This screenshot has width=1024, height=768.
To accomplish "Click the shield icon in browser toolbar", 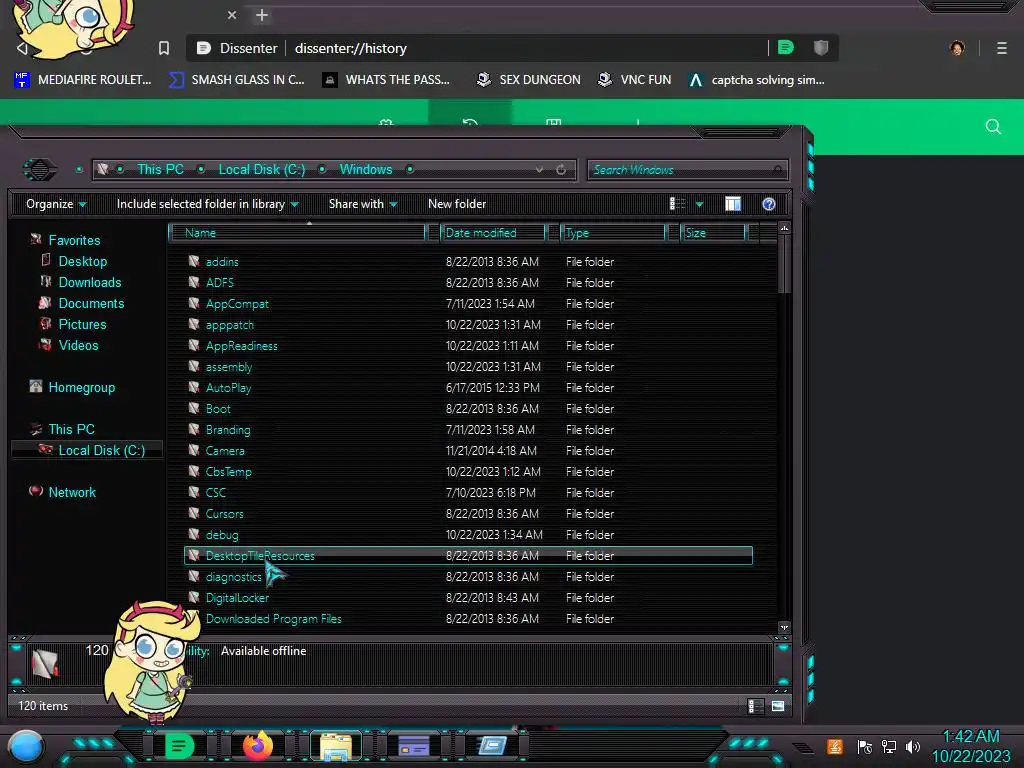I will [x=821, y=48].
